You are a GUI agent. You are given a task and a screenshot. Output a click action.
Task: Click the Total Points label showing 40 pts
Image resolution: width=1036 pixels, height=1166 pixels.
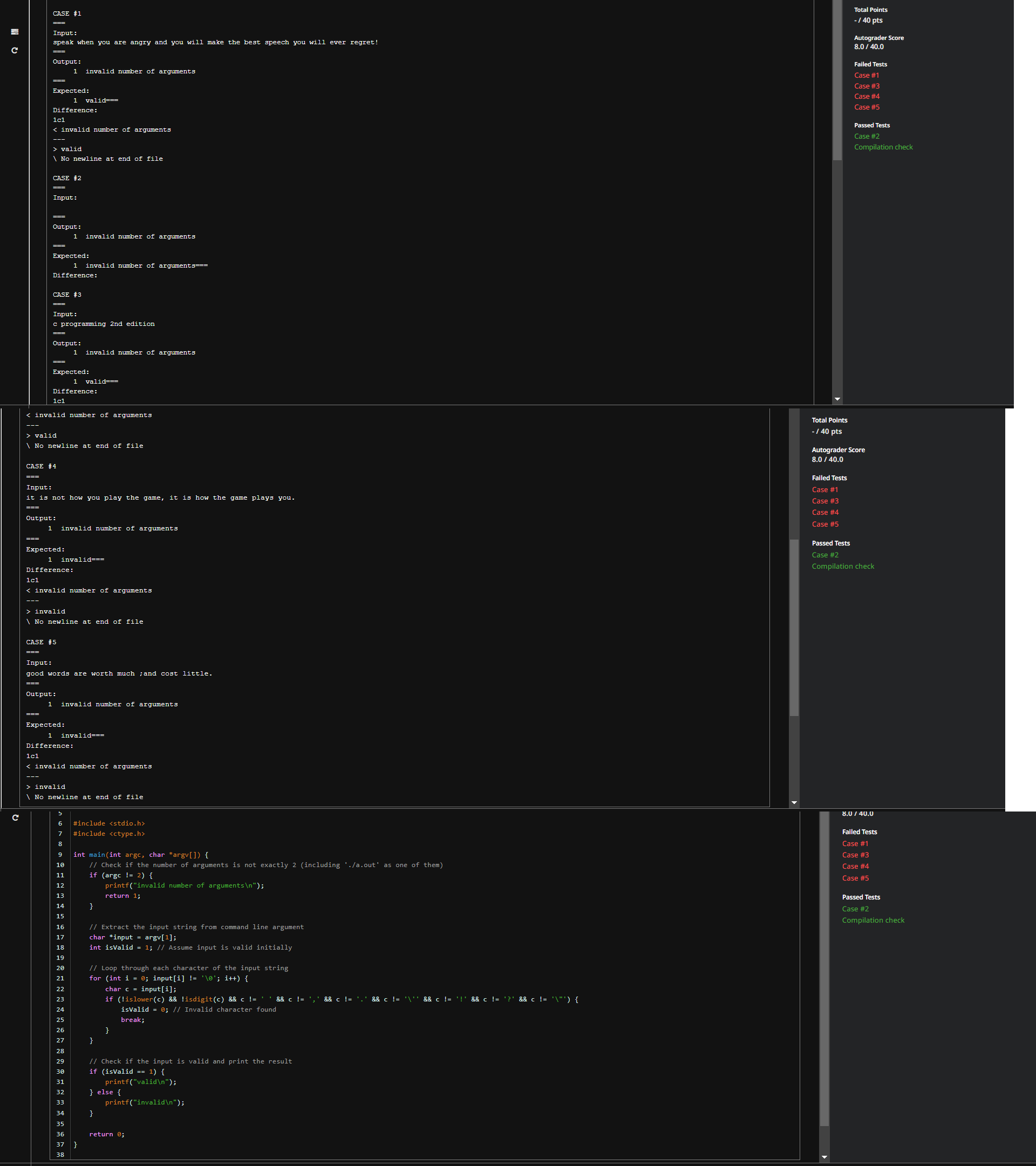click(x=868, y=20)
